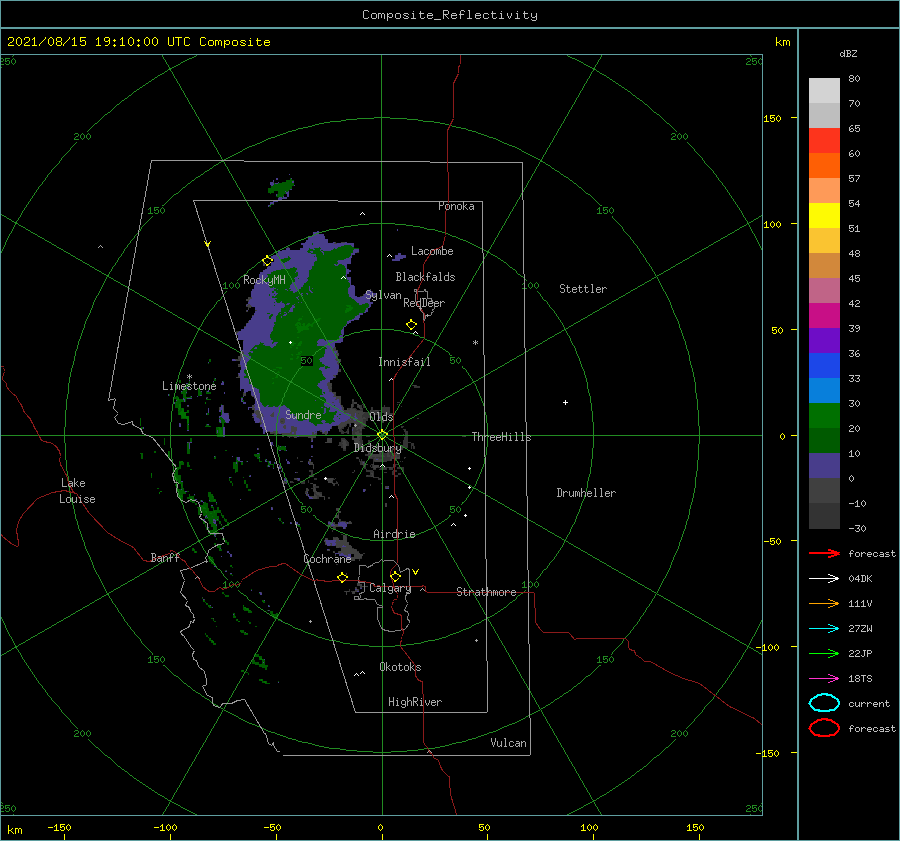The width and height of the screenshot is (900, 841).
Task: Click the Airdrie town label
Action: click(x=394, y=534)
